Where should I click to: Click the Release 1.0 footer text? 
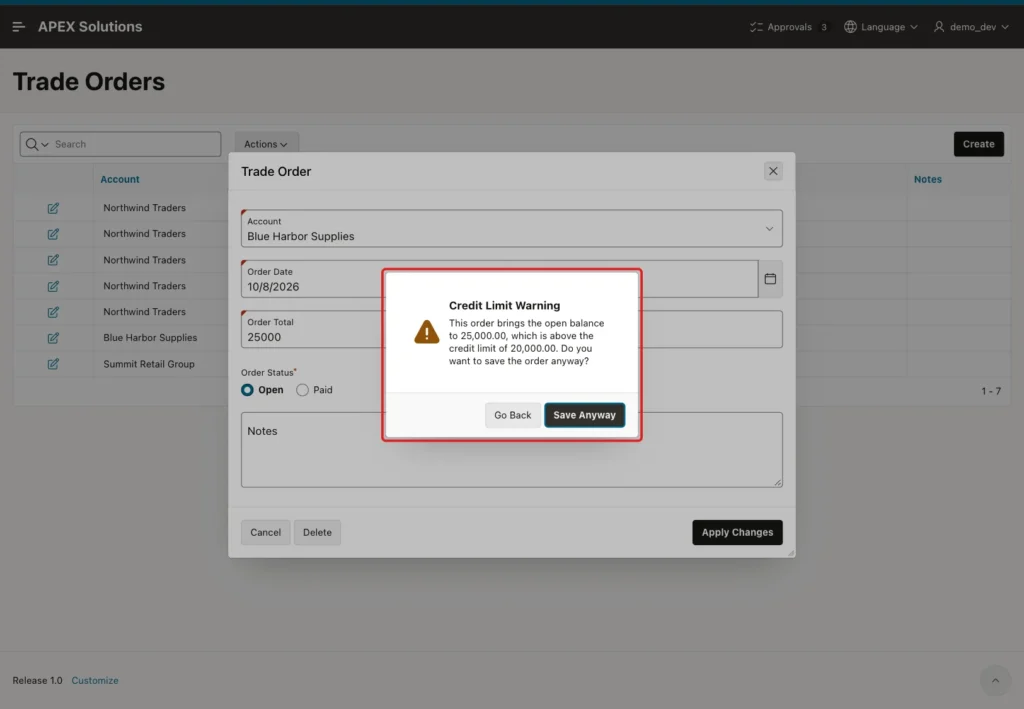pos(37,680)
